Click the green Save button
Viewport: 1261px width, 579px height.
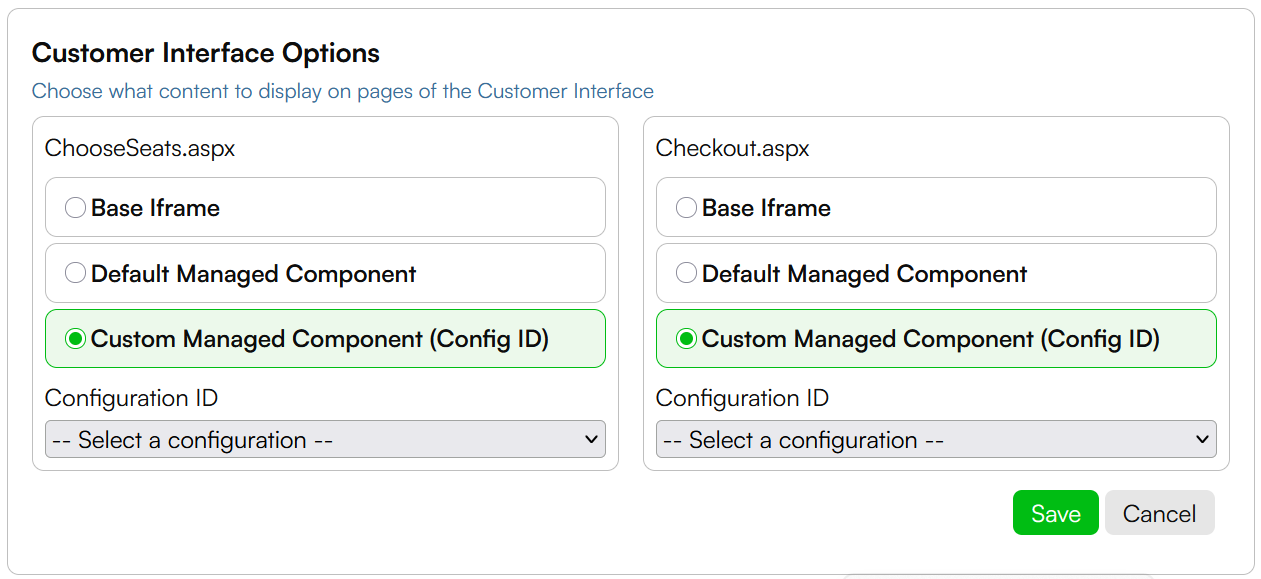point(1056,513)
